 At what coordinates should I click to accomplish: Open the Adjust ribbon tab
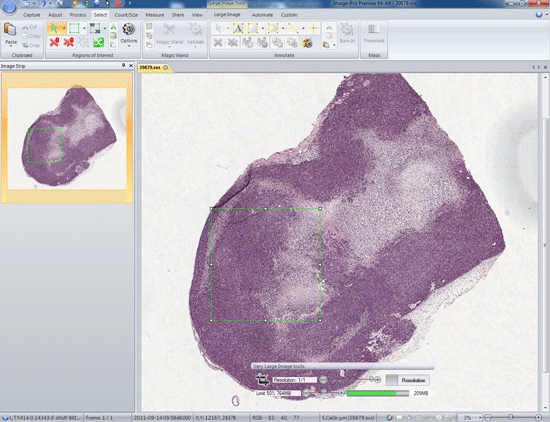pos(55,15)
